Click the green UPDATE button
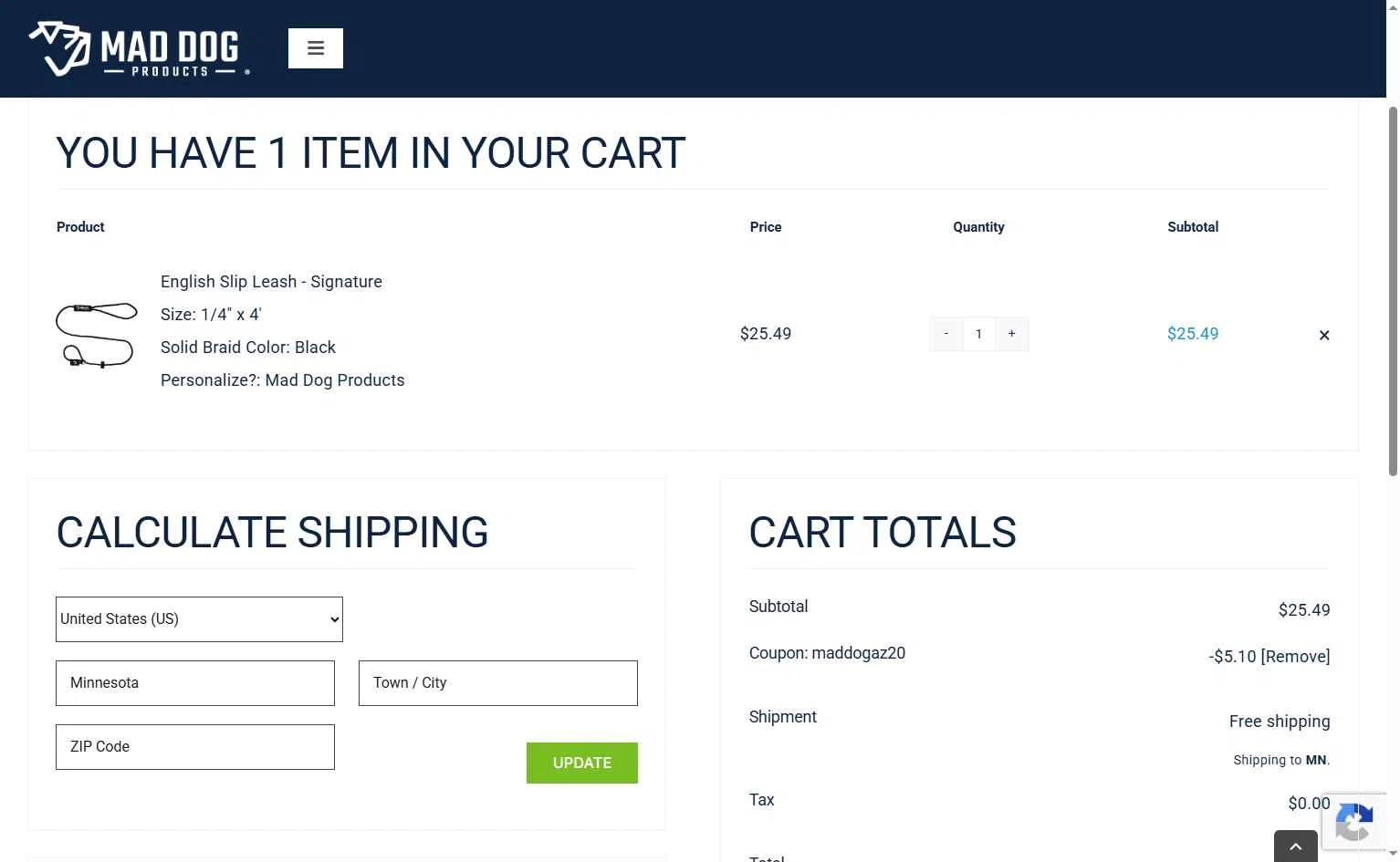This screenshot has width=1400, height=862. (x=582, y=763)
